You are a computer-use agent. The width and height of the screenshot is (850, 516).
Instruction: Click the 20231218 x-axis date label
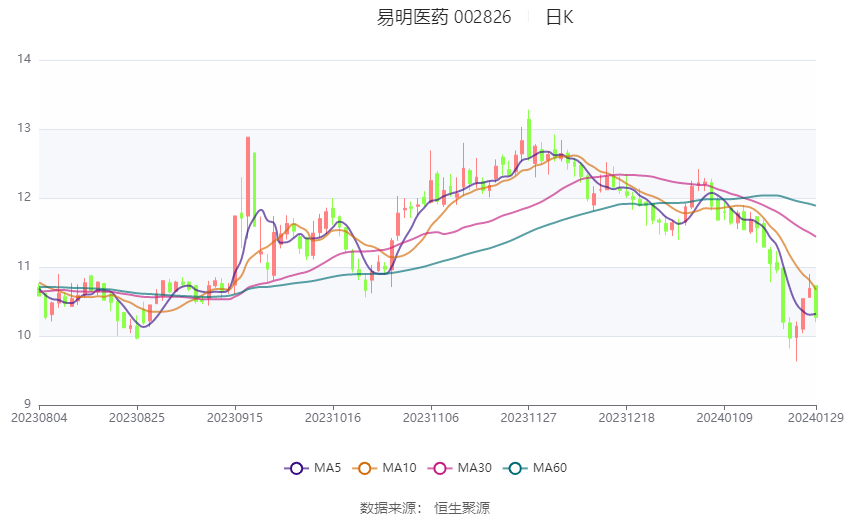click(x=627, y=418)
